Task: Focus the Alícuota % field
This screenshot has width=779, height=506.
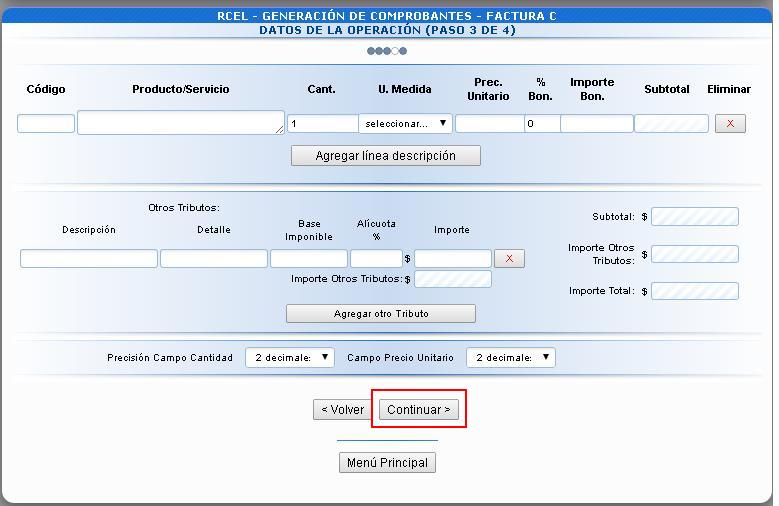Action: tap(376, 259)
